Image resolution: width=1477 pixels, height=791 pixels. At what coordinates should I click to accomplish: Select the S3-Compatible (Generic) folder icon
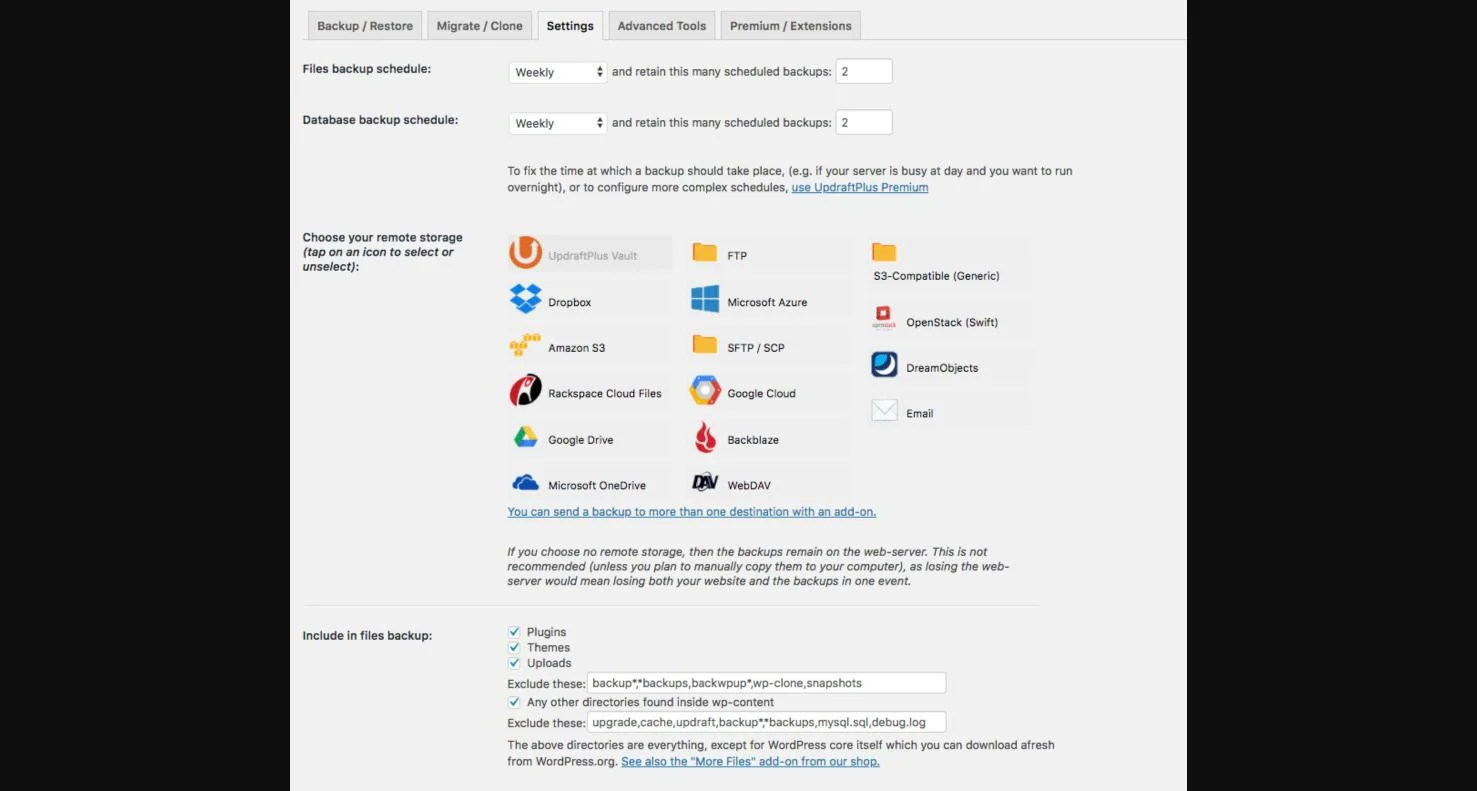tap(884, 252)
